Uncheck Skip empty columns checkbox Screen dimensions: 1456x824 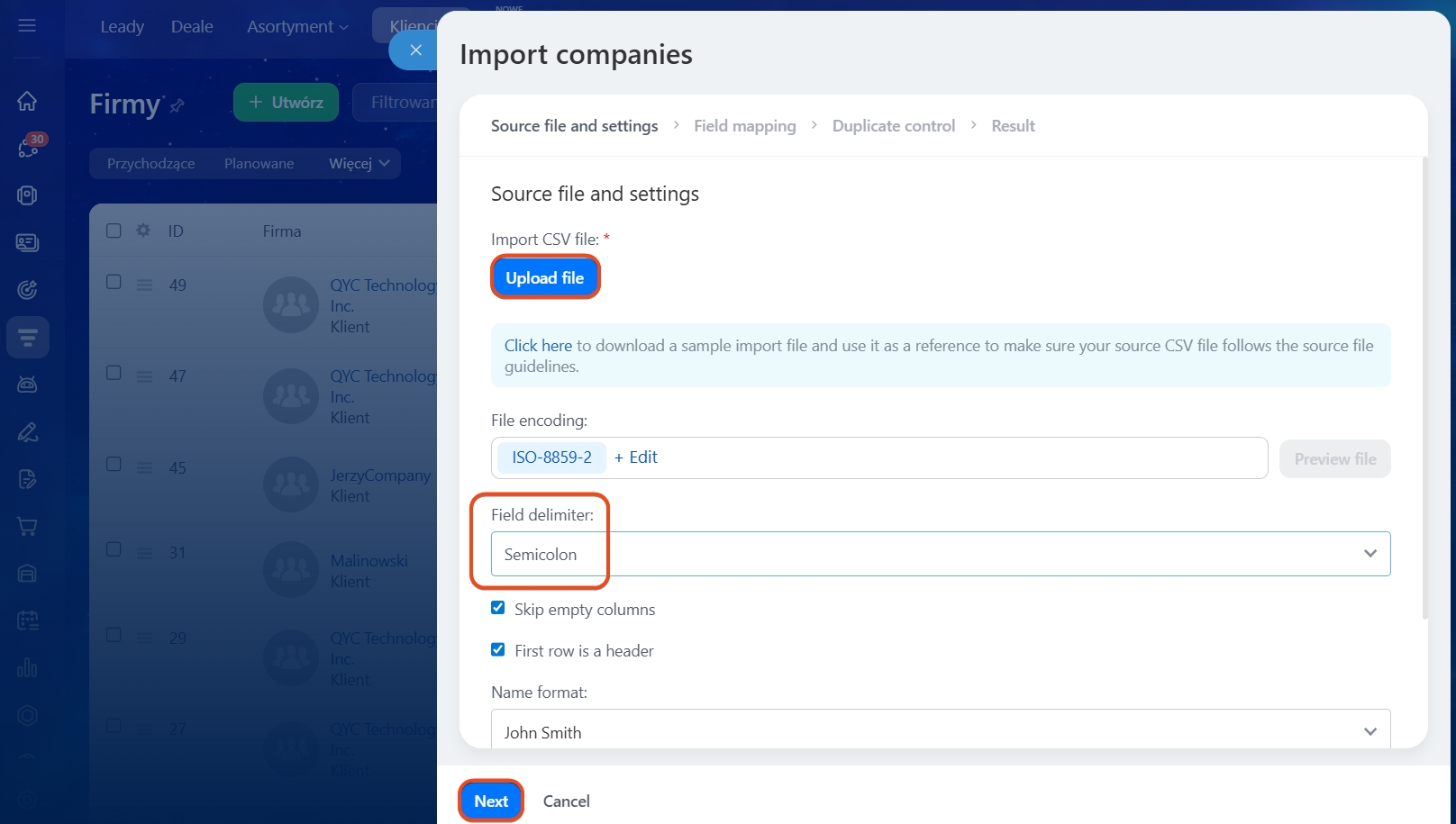pos(498,608)
